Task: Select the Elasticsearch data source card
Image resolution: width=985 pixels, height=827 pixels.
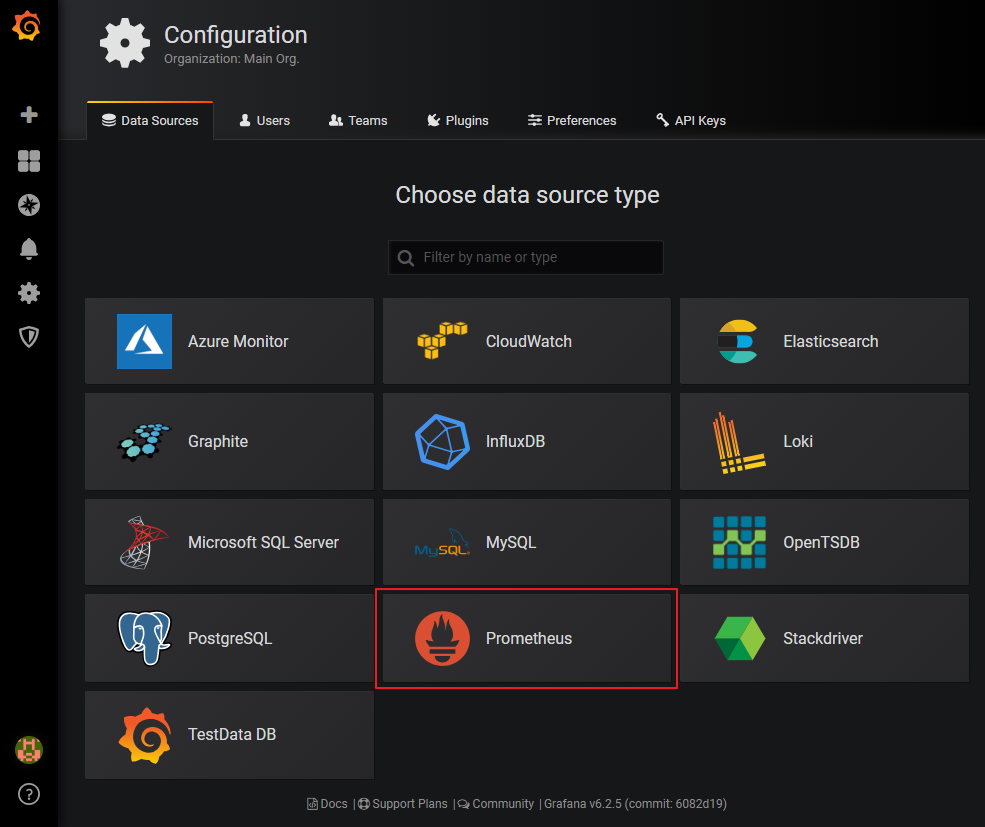Action: pyautogui.click(x=824, y=341)
